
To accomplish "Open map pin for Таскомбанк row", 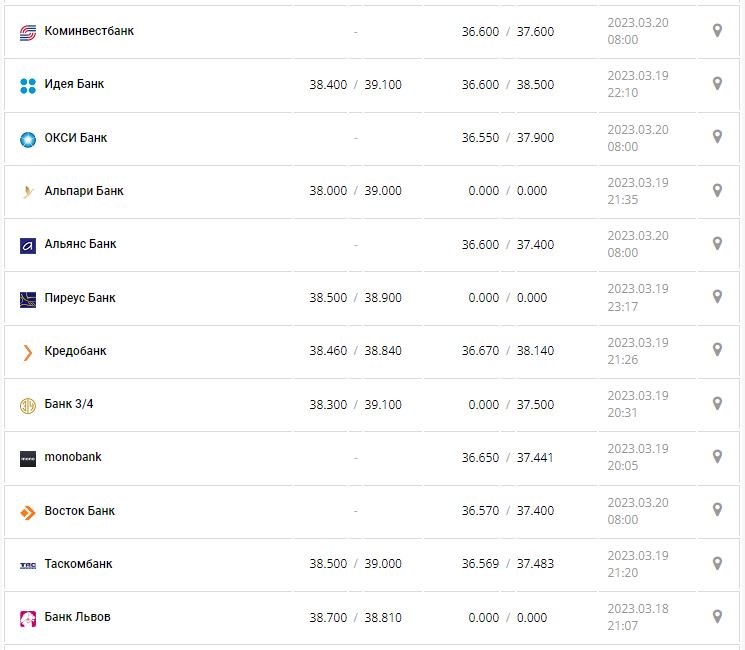I will click(x=717, y=563).
